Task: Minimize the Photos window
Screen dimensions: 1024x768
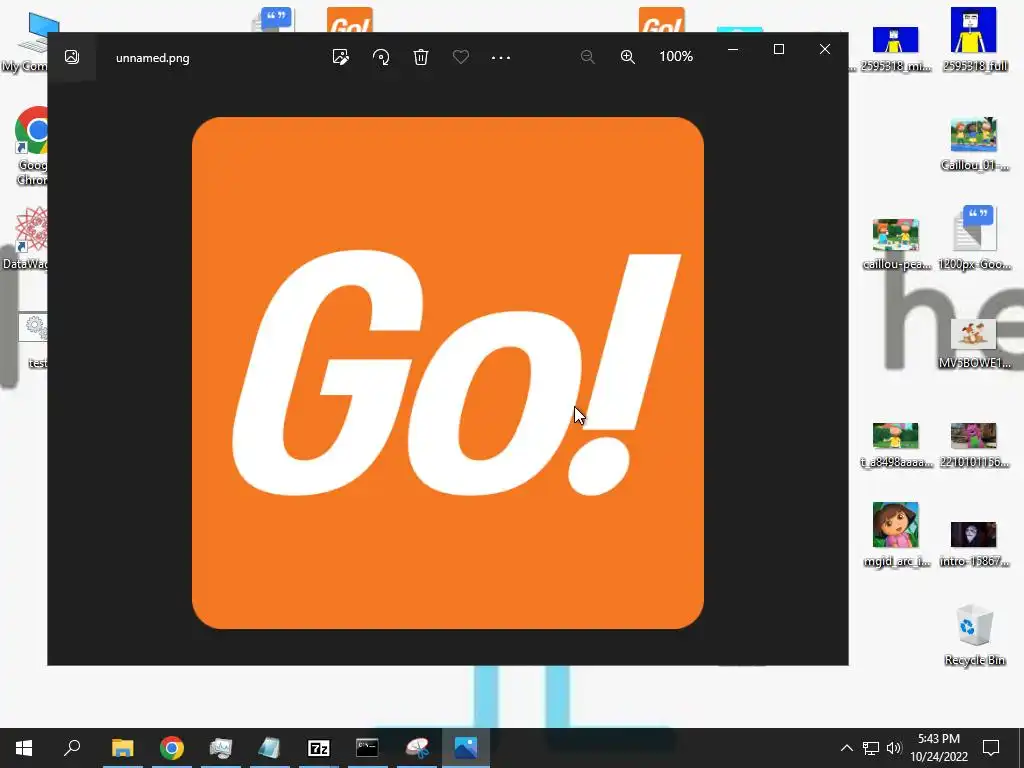Action: tap(733, 49)
